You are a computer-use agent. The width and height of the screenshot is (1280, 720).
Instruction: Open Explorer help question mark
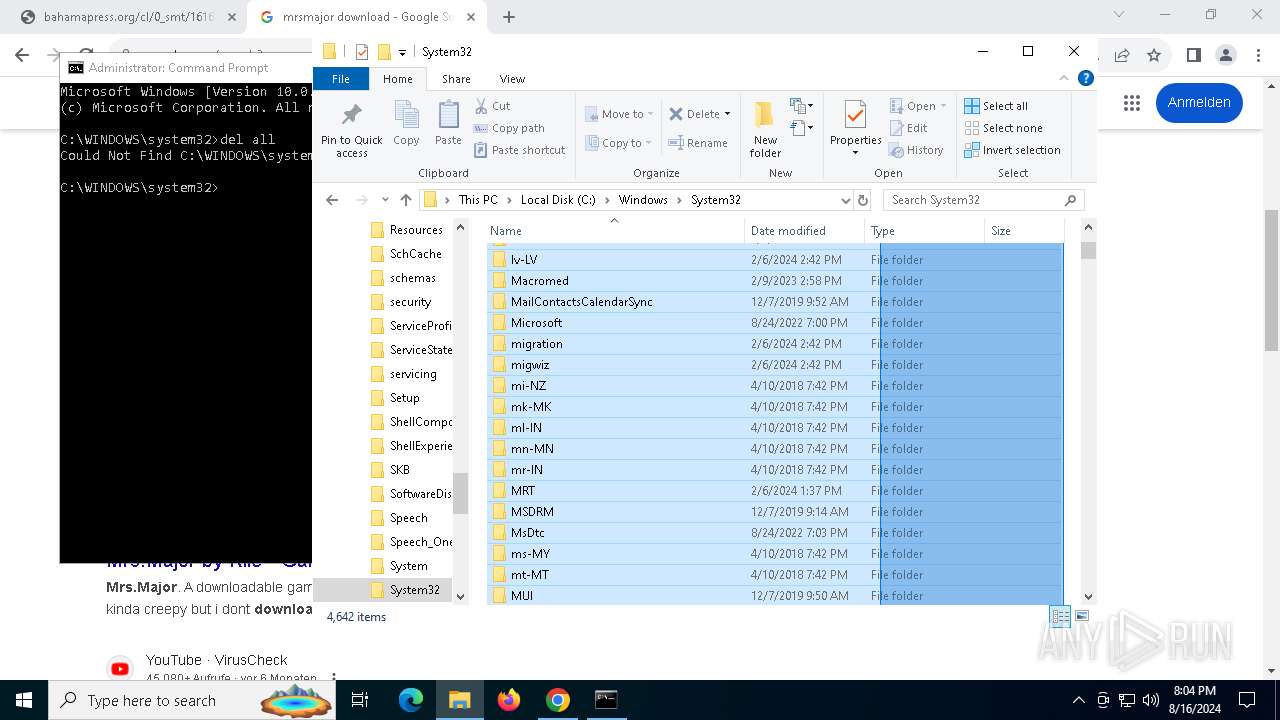1086,78
